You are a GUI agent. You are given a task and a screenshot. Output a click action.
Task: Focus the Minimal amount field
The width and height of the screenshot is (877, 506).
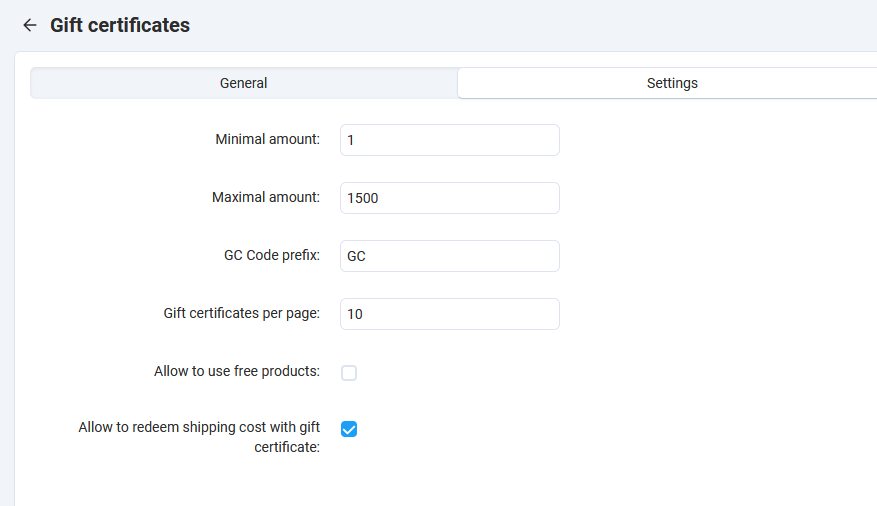450,140
